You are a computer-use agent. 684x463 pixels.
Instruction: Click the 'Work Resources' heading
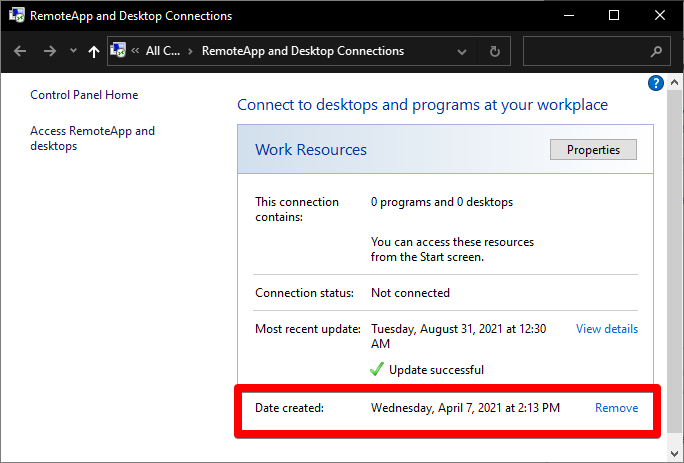click(311, 150)
